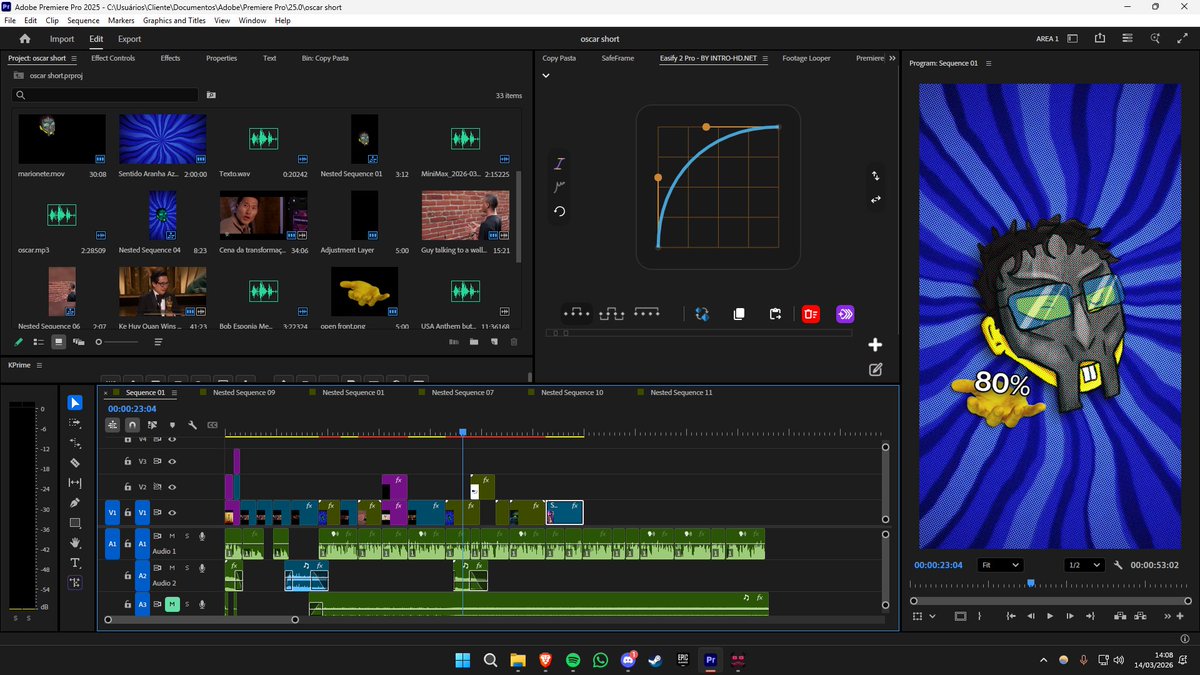Switch to Effect Controls tab
This screenshot has width=1200, height=675.
tap(113, 58)
